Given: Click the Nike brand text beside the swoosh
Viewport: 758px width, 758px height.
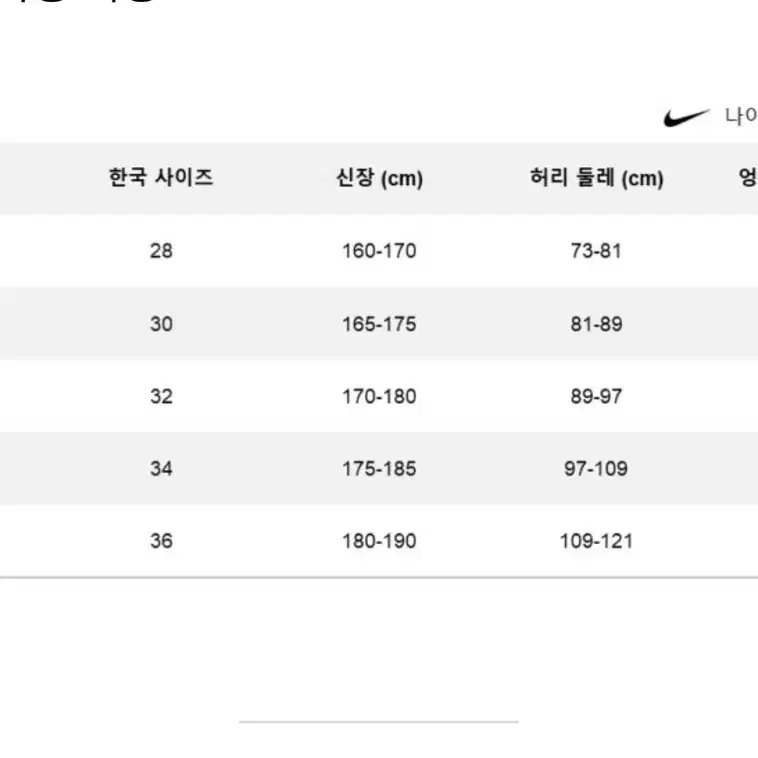Looking at the screenshot, I should (741, 116).
